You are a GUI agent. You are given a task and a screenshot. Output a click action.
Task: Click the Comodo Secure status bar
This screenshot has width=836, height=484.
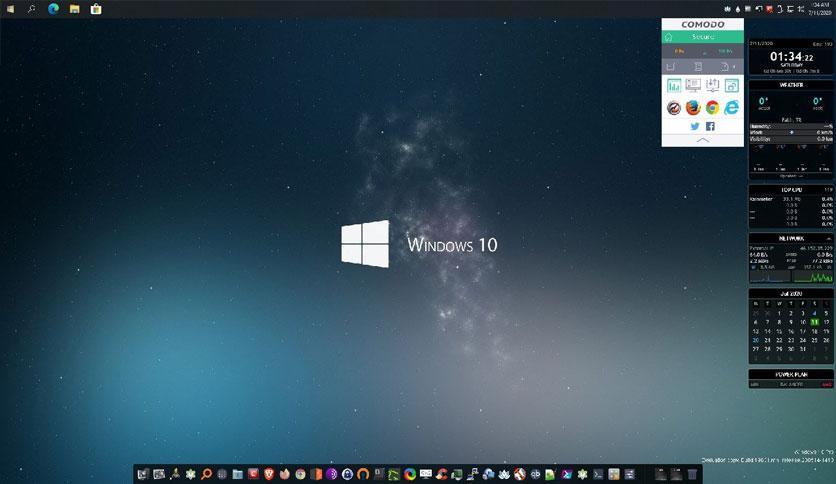tap(703, 37)
